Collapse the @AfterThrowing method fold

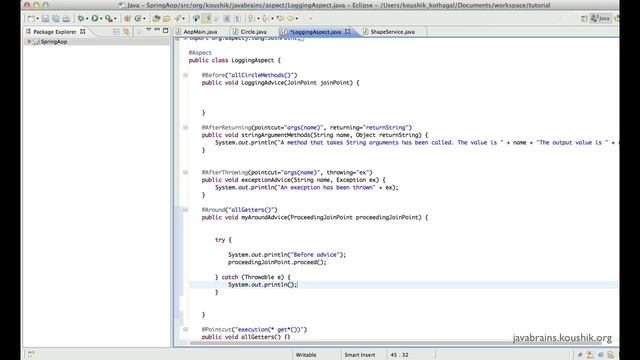click(x=185, y=172)
